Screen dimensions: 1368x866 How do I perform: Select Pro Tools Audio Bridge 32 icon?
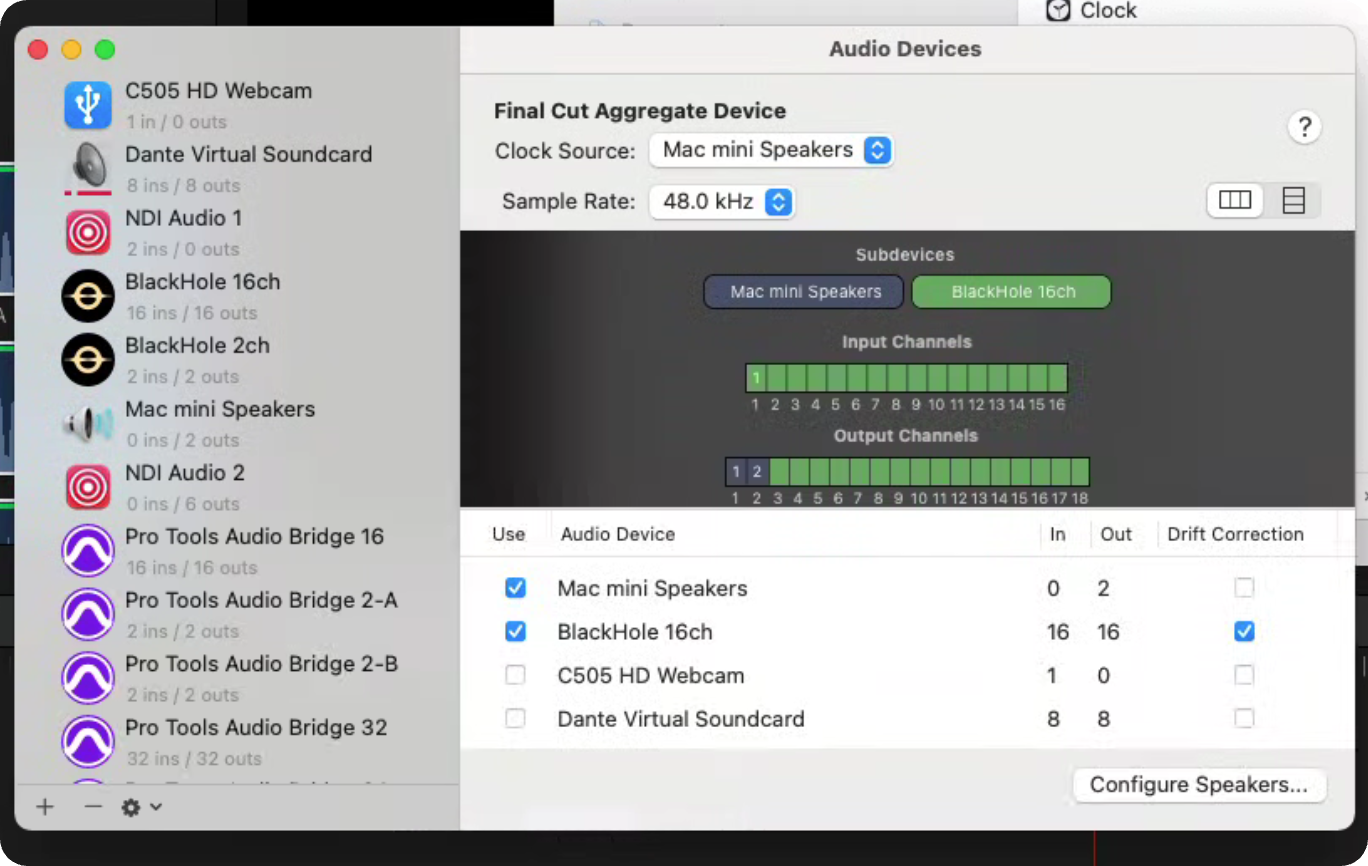pyautogui.click(x=88, y=742)
